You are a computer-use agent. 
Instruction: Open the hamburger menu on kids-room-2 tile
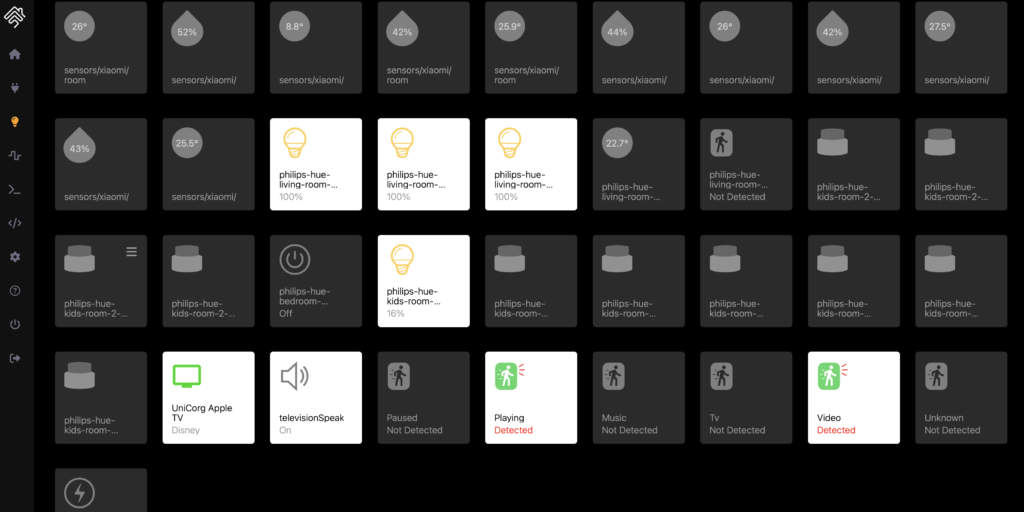[131, 252]
